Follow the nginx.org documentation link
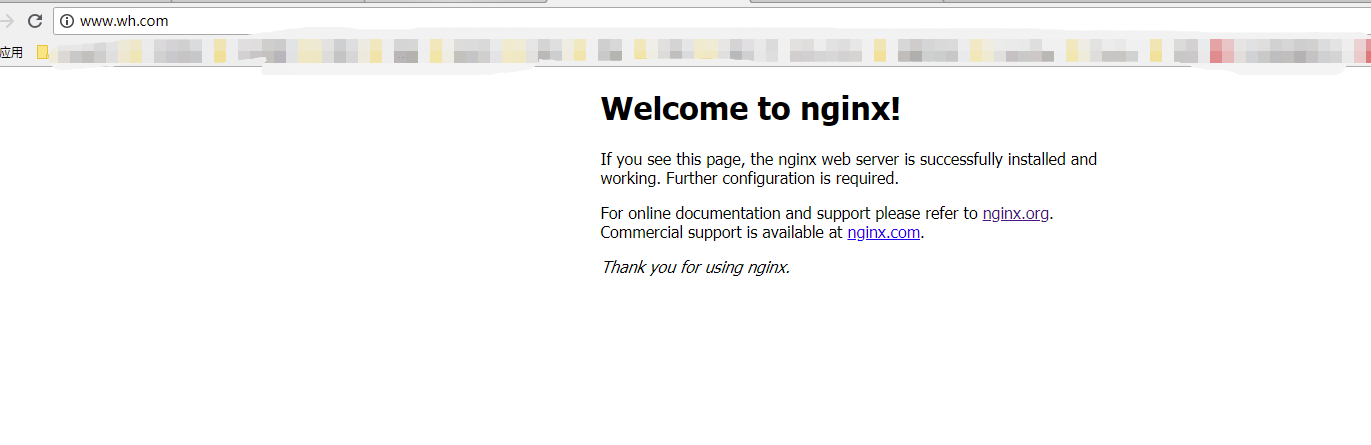The width and height of the screenshot is (1371, 445). tap(1016, 213)
